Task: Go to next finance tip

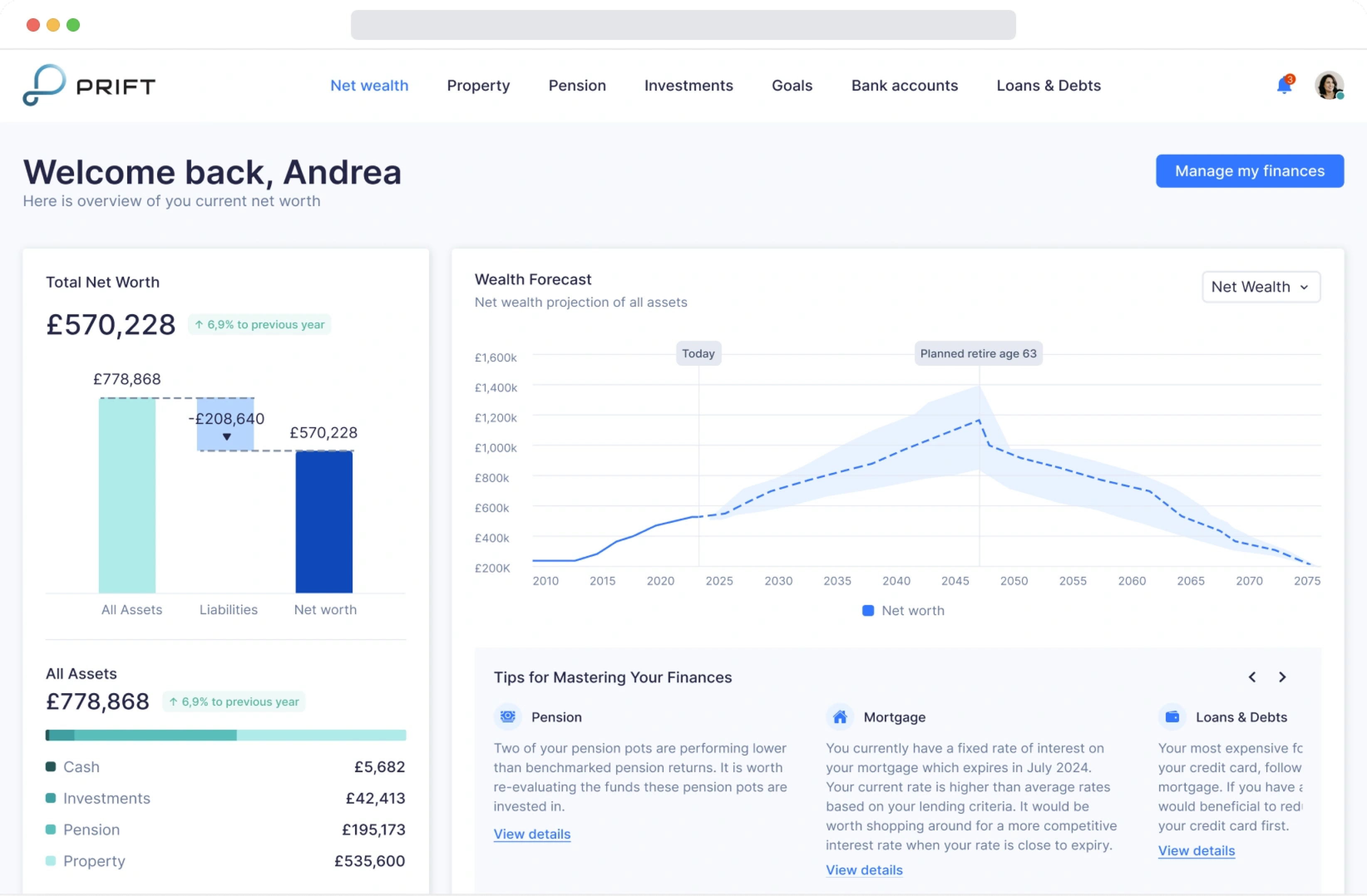Action: 1282,677
